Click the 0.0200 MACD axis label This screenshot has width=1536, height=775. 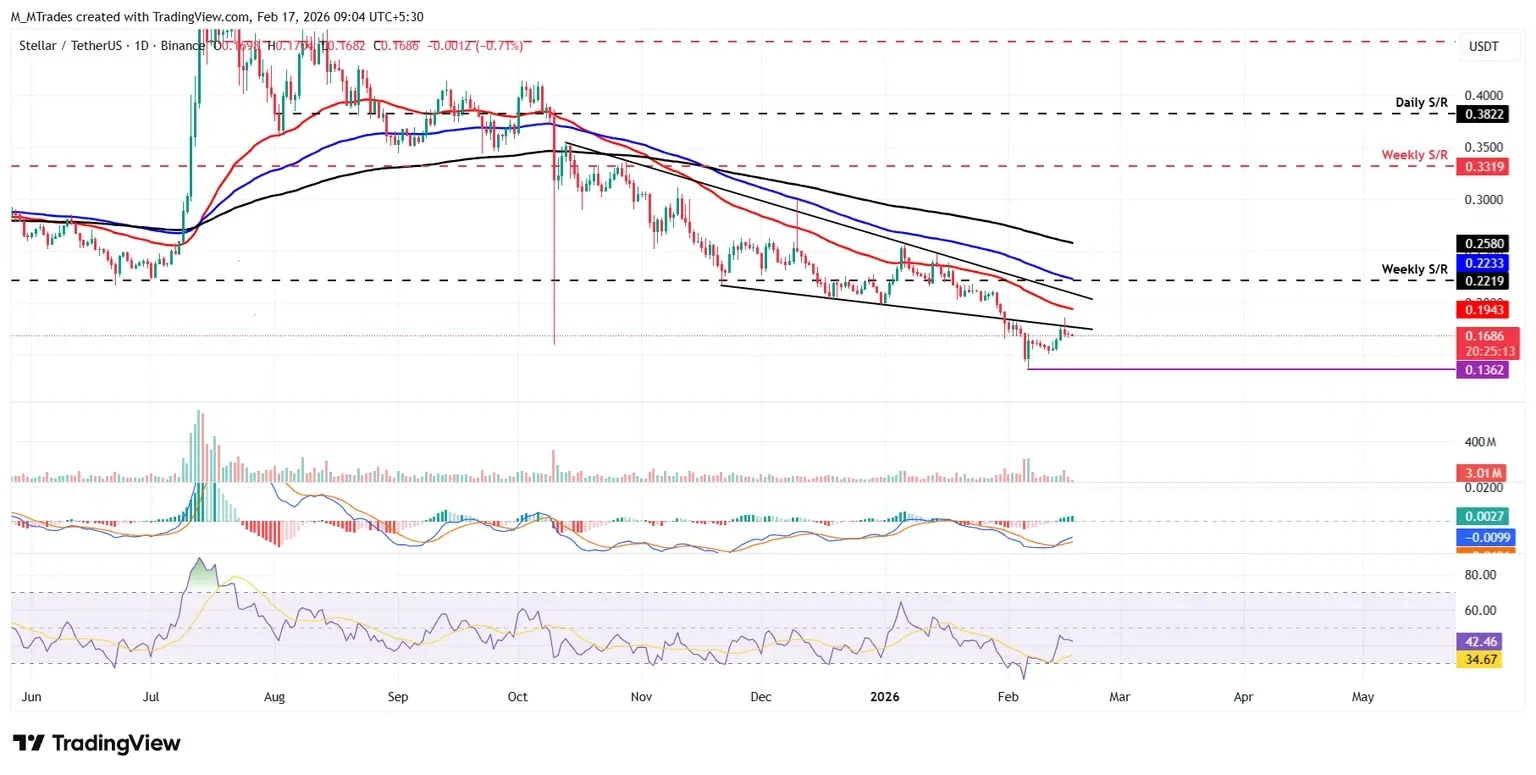(x=1486, y=488)
